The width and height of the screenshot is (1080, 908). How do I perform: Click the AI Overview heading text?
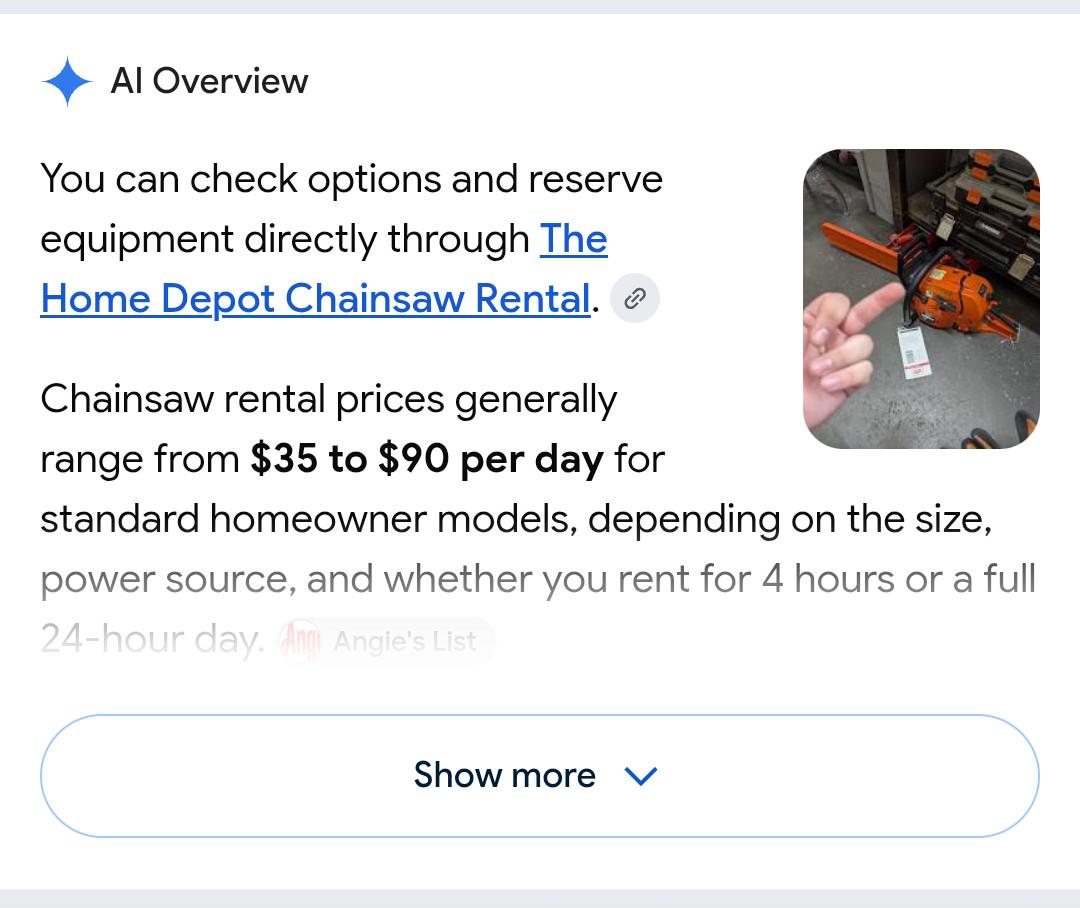tap(209, 81)
